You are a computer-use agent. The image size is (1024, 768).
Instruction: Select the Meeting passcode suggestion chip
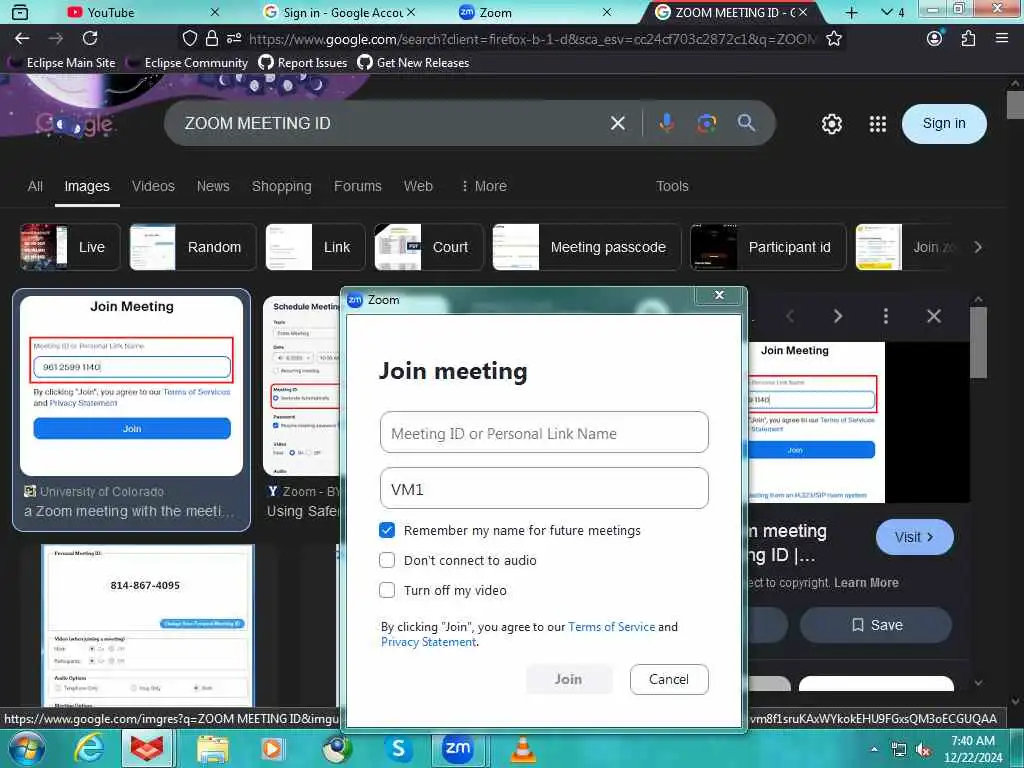(586, 247)
